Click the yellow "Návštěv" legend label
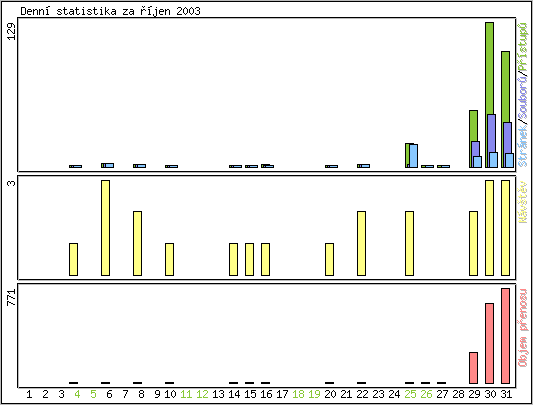This screenshot has height=405, width=533. tap(523, 202)
